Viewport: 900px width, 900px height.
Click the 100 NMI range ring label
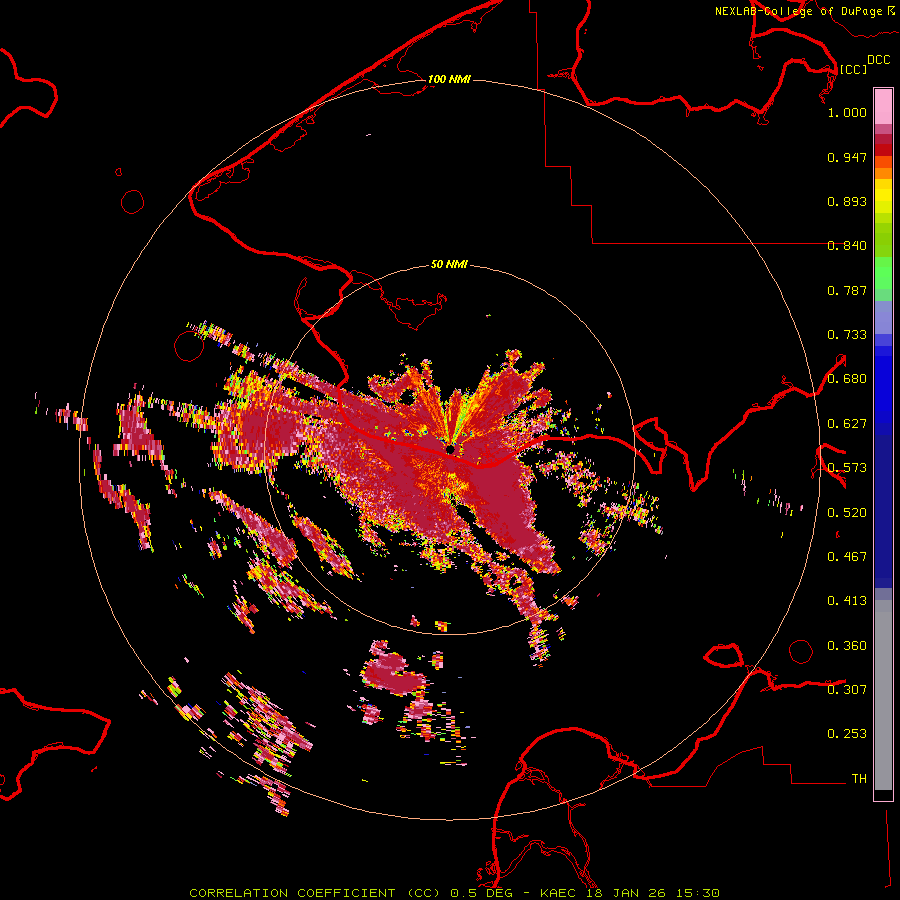click(449, 79)
